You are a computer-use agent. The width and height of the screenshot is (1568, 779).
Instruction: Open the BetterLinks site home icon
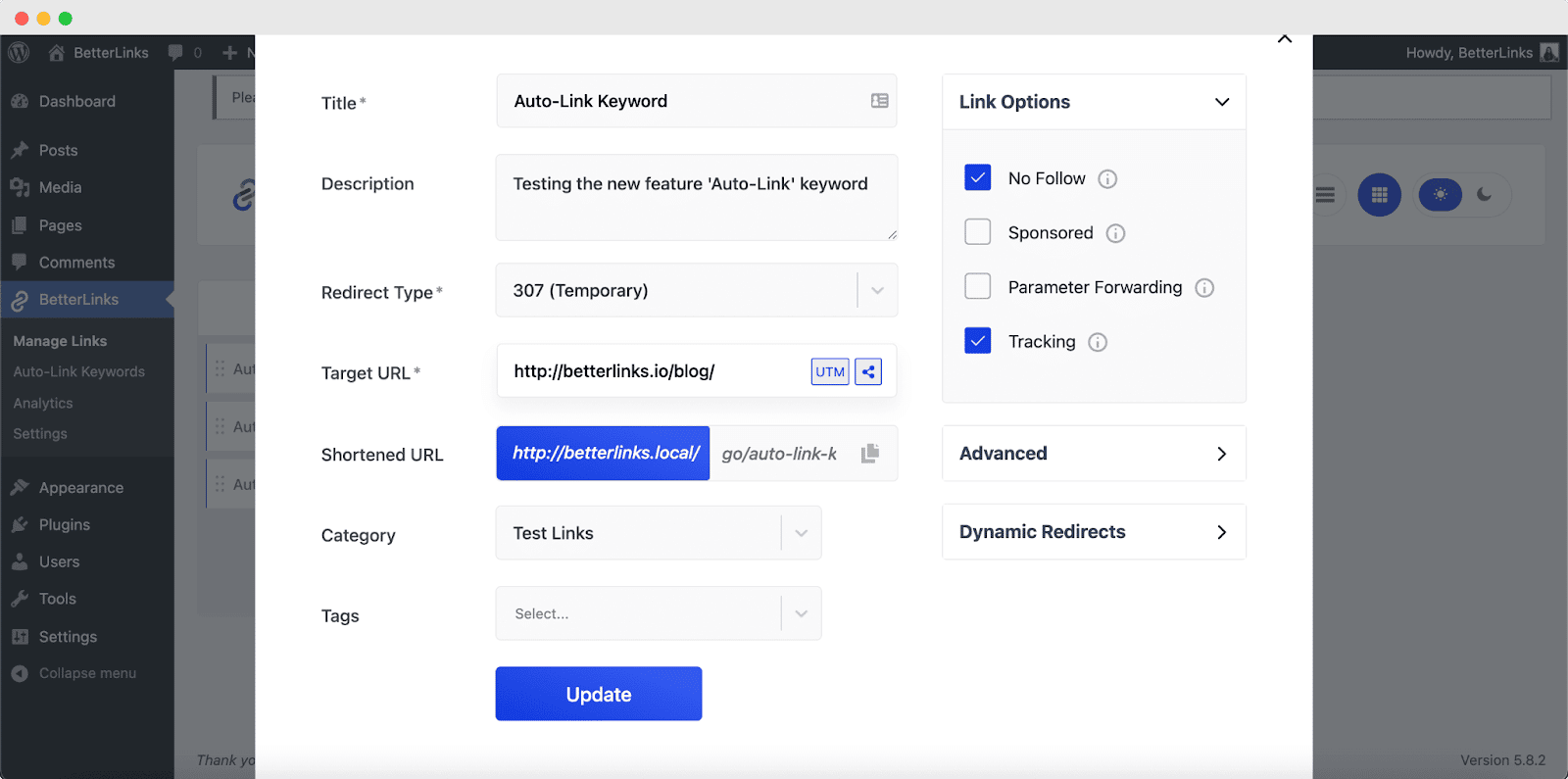tap(57, 53)
